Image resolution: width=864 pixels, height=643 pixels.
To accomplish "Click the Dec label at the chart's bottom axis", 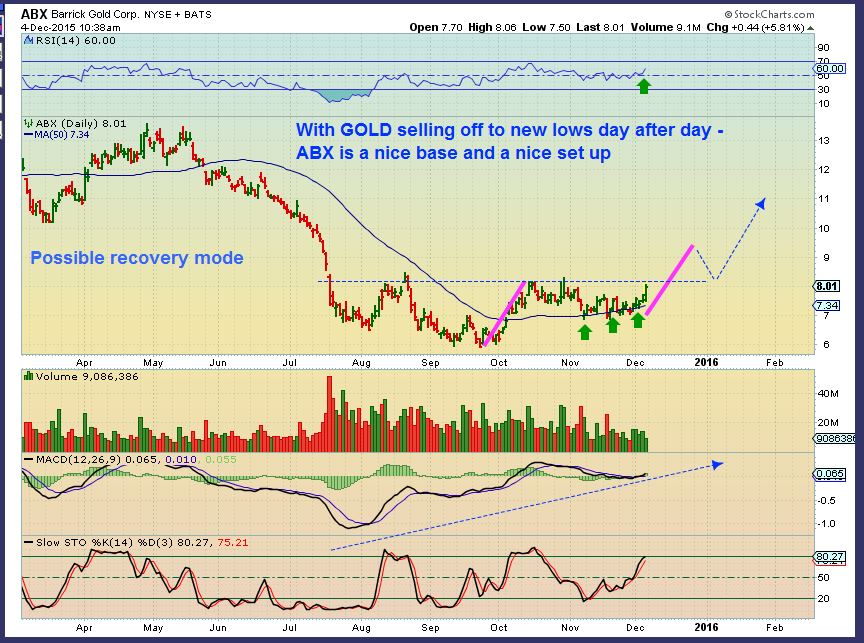I will [x=635, y=628].
